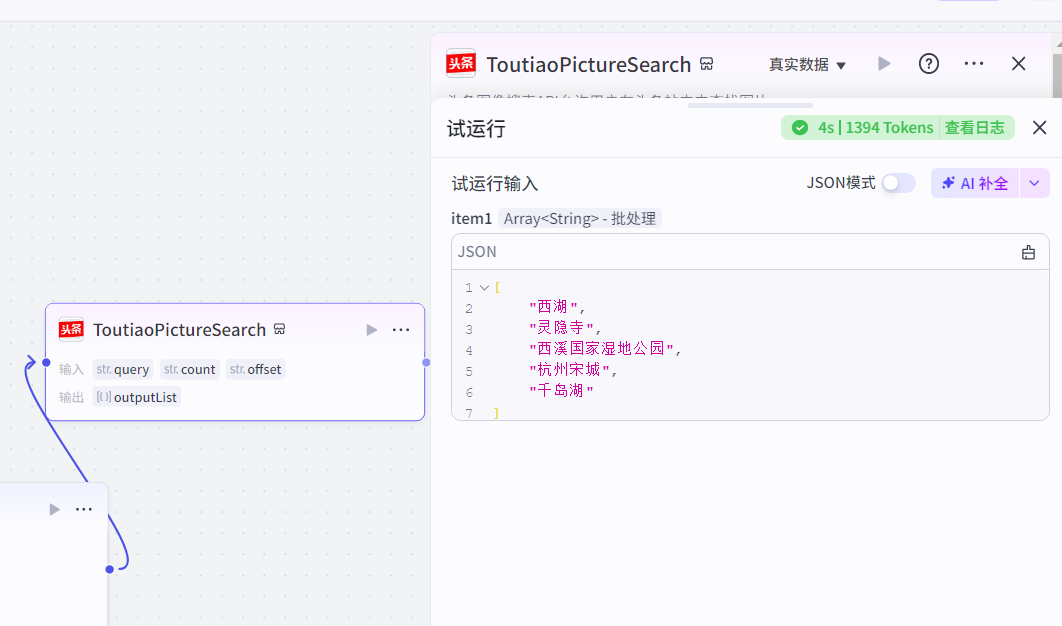Click the green success status check icon
The width and height of the screenshot is (1062, 626).
800,127
